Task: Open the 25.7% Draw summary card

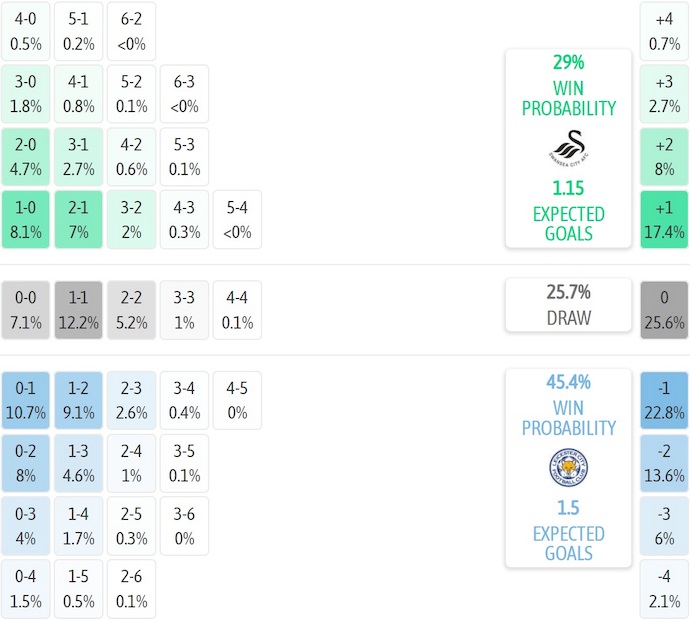Action: [x=568, y=305]
